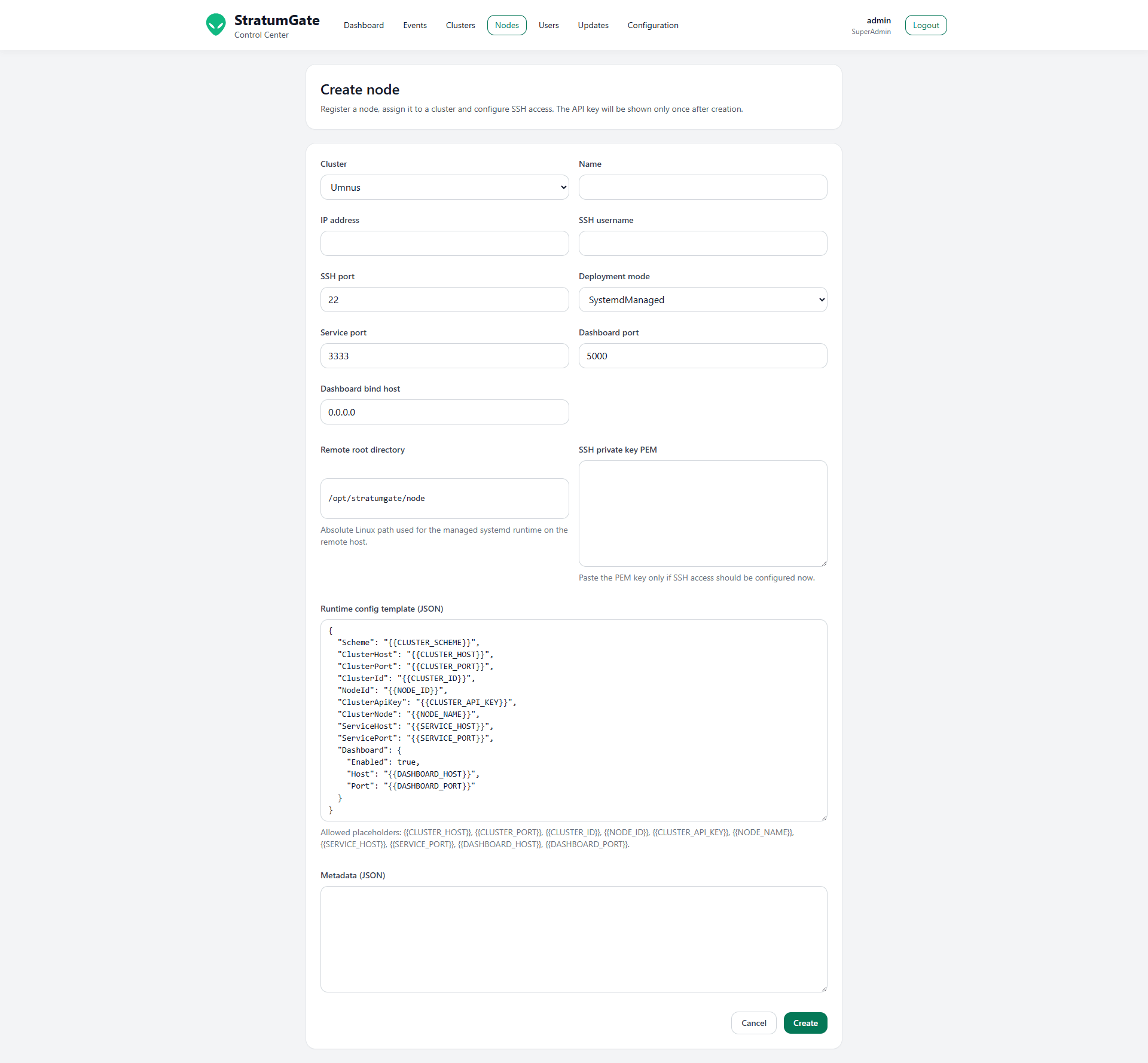Viewport: 1148px width, 1063px height.
Task: Expand the Deployment mode SystemdManaged dropdown
Action: (703, 300)
